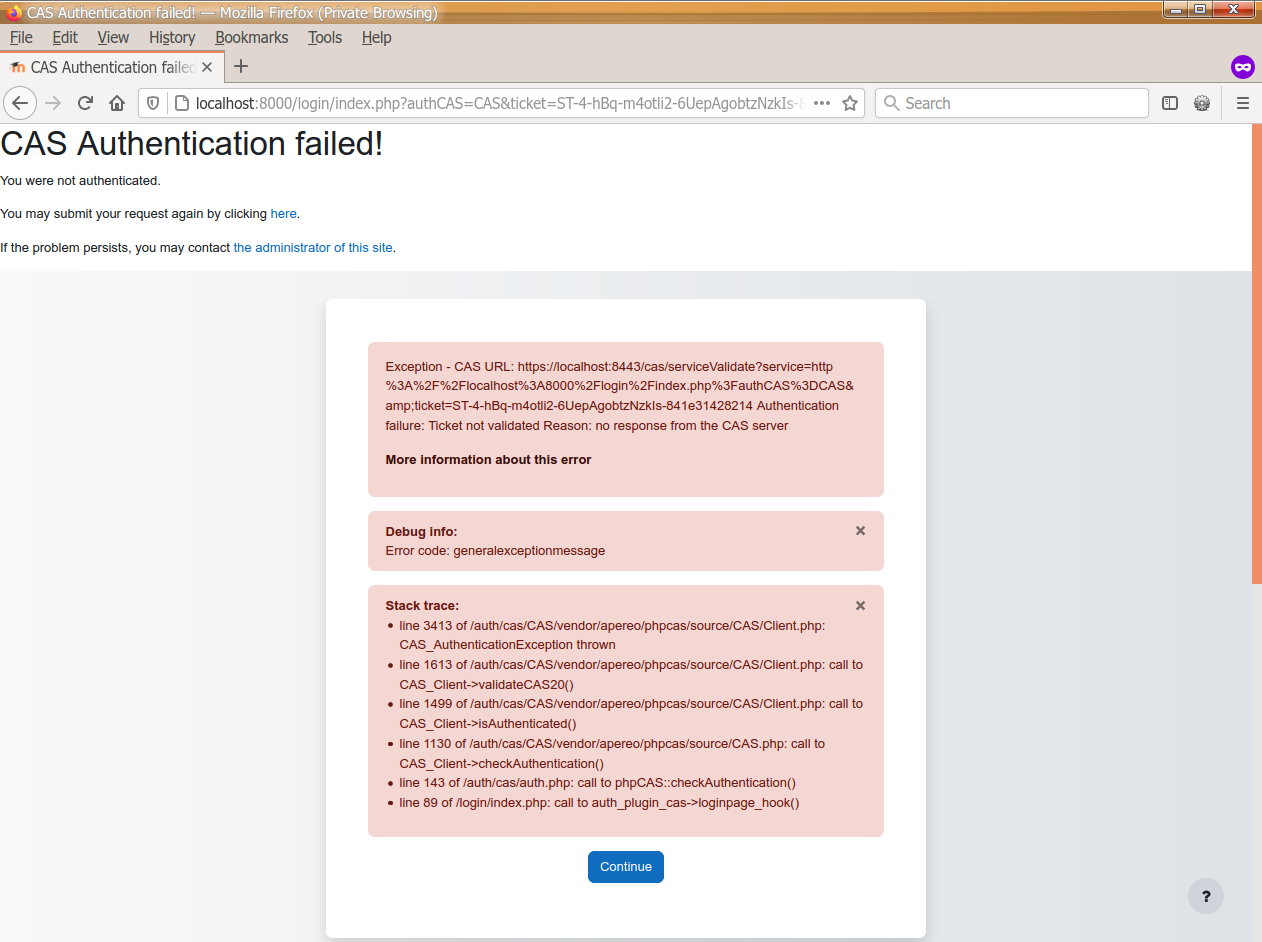
Task: Click the 'Debug info:' label
Action: tap(421, 531)
